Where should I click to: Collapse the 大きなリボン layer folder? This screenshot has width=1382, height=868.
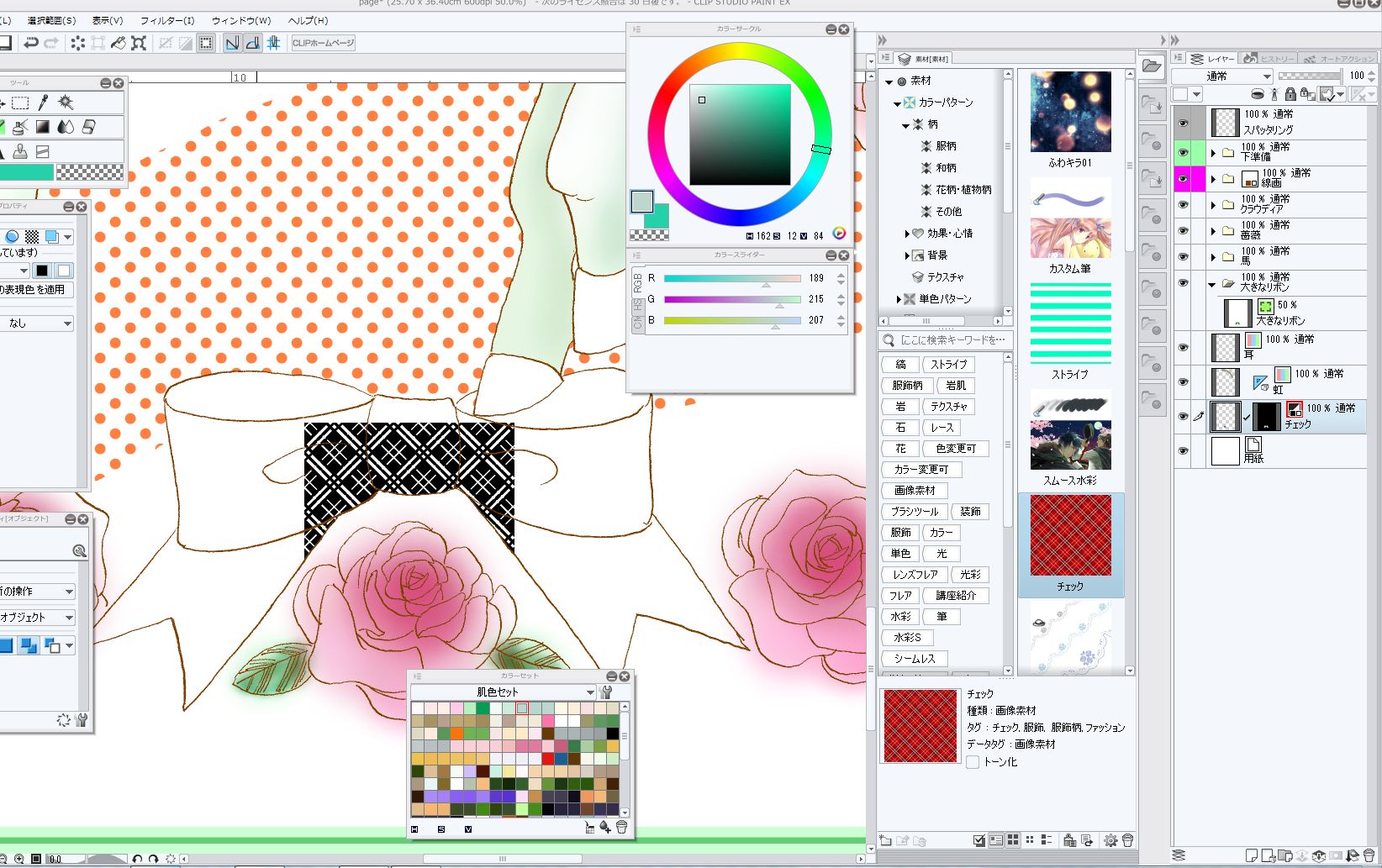pos(1211,284)
